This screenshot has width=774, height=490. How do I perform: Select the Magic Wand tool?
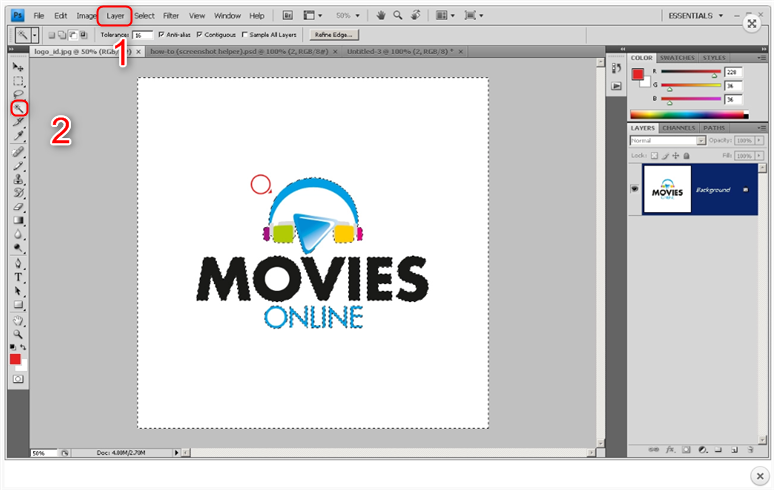pos(18,108)
